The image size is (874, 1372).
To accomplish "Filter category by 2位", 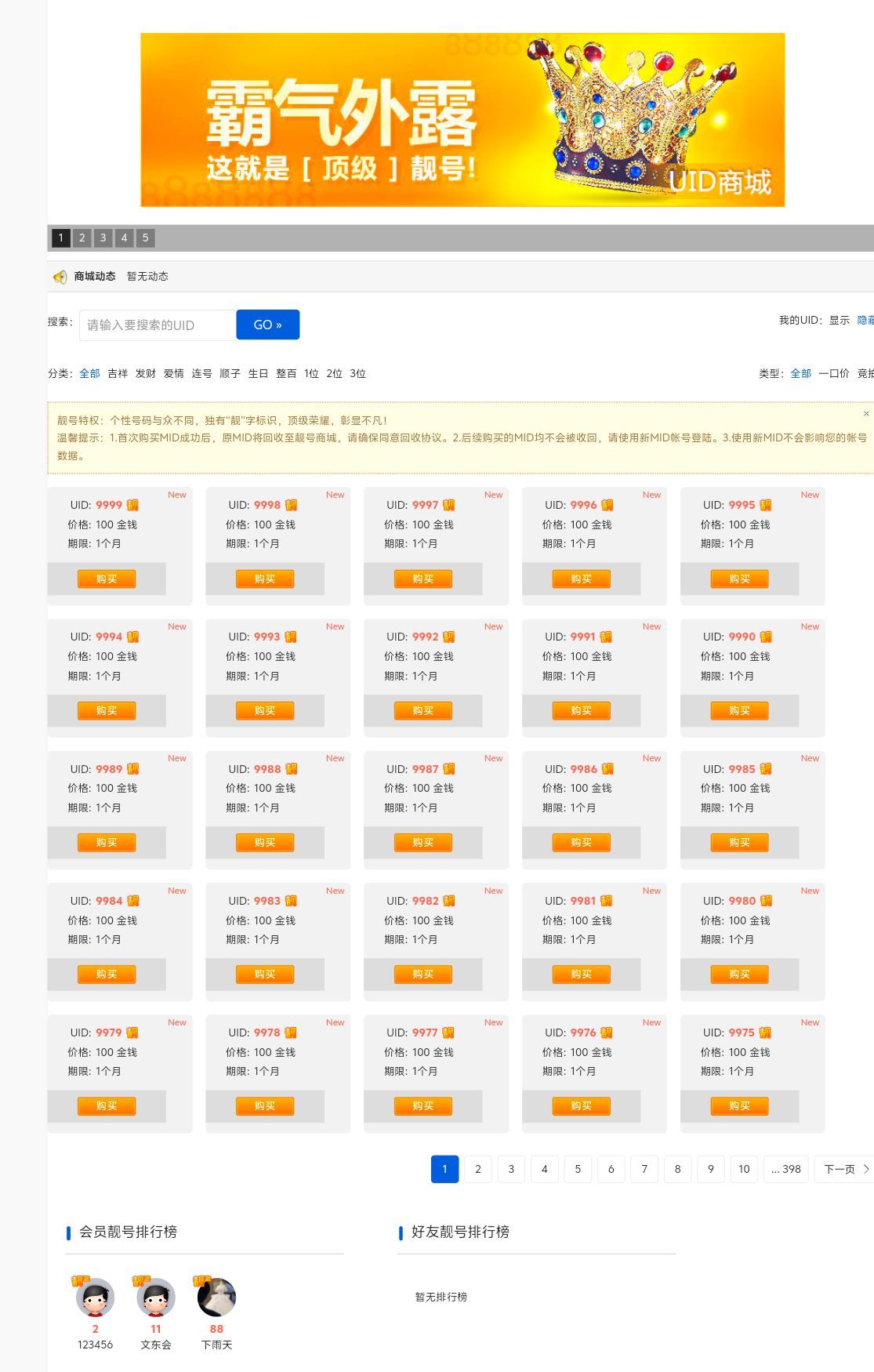I will (335, 374).
